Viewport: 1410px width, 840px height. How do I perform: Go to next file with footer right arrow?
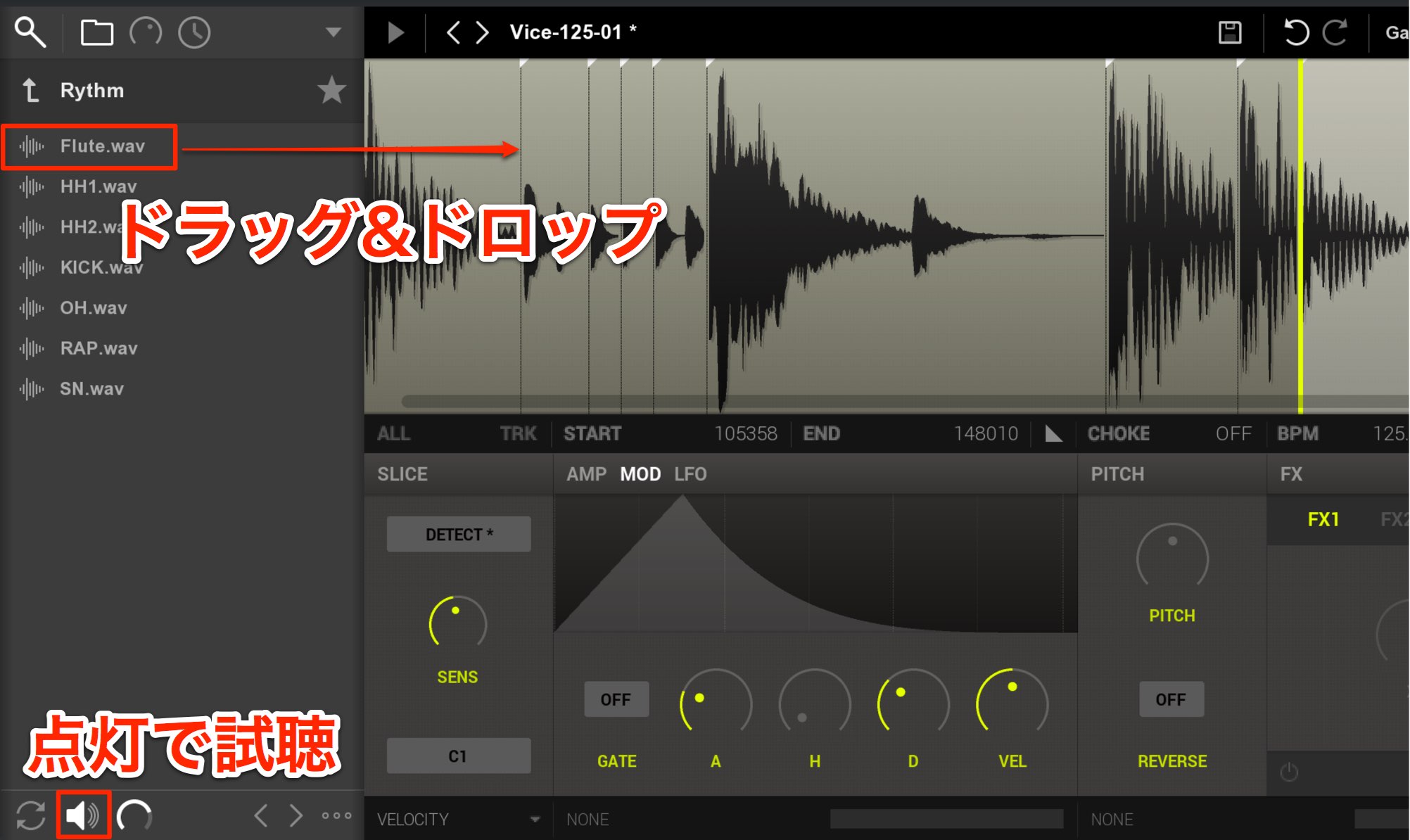296,816
